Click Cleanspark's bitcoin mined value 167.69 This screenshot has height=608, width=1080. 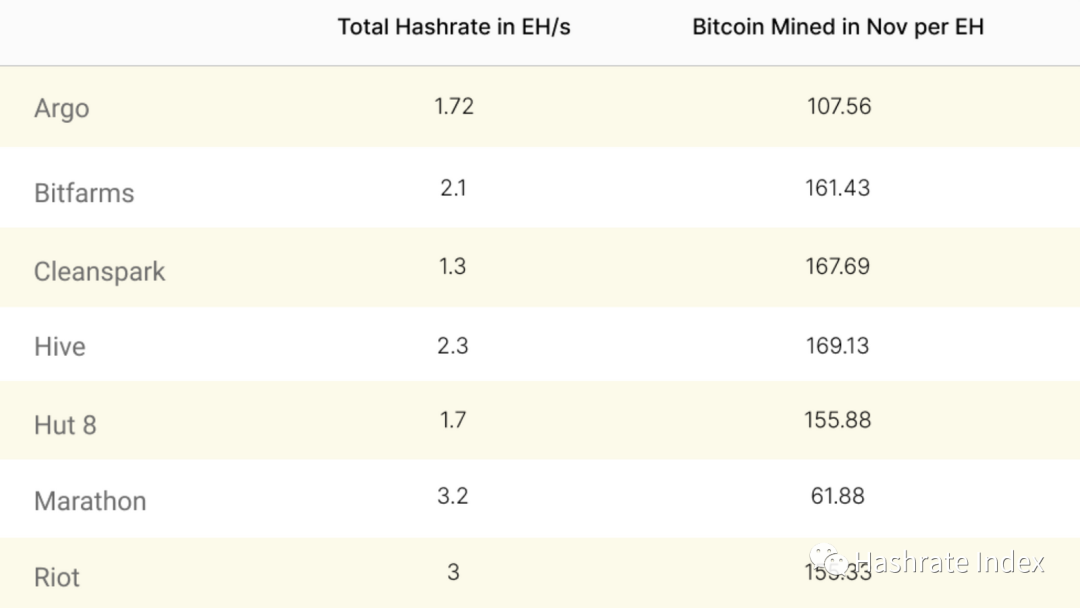tap(838, 266)
